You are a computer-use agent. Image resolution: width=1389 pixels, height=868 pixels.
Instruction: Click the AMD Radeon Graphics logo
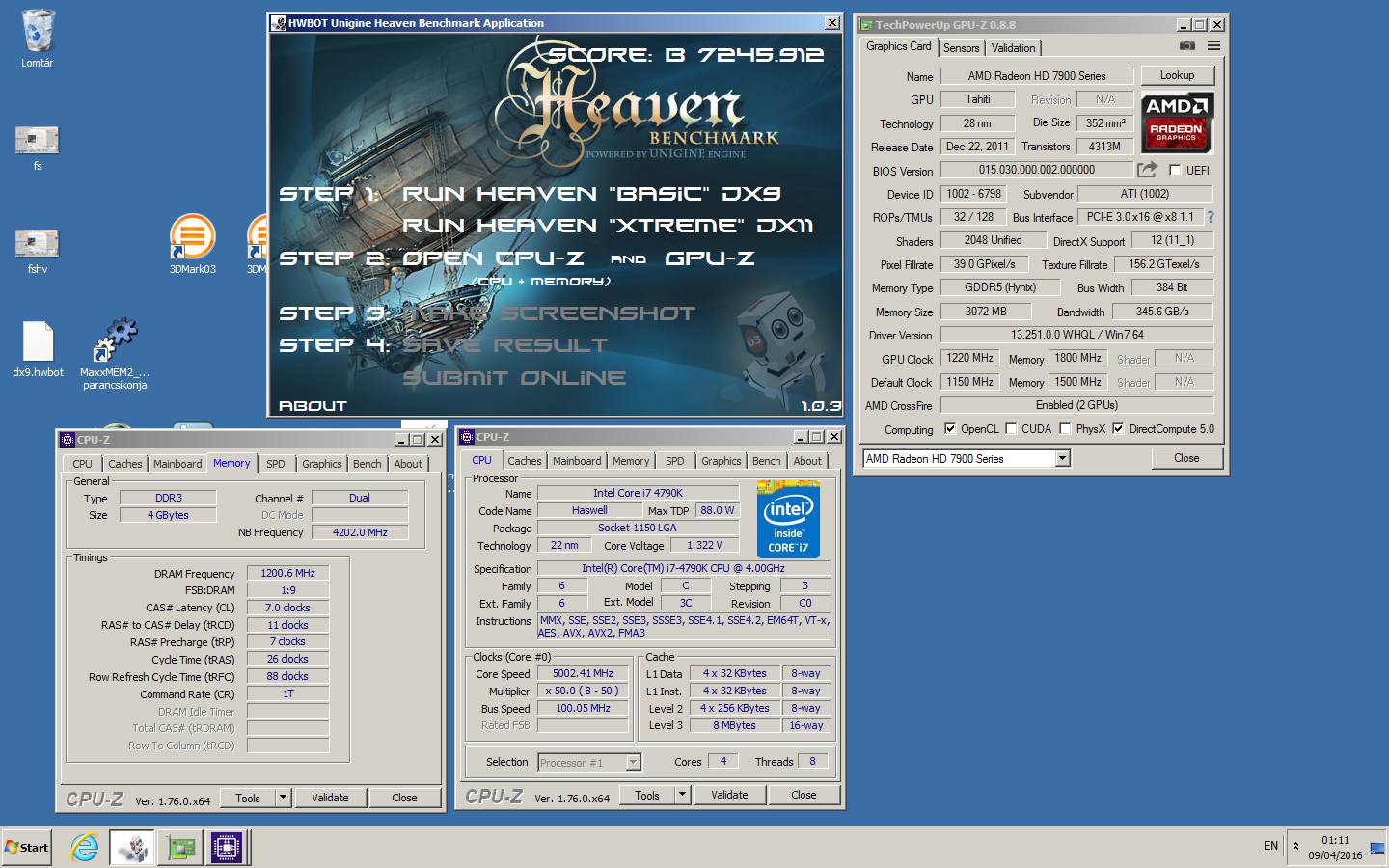1177,123
